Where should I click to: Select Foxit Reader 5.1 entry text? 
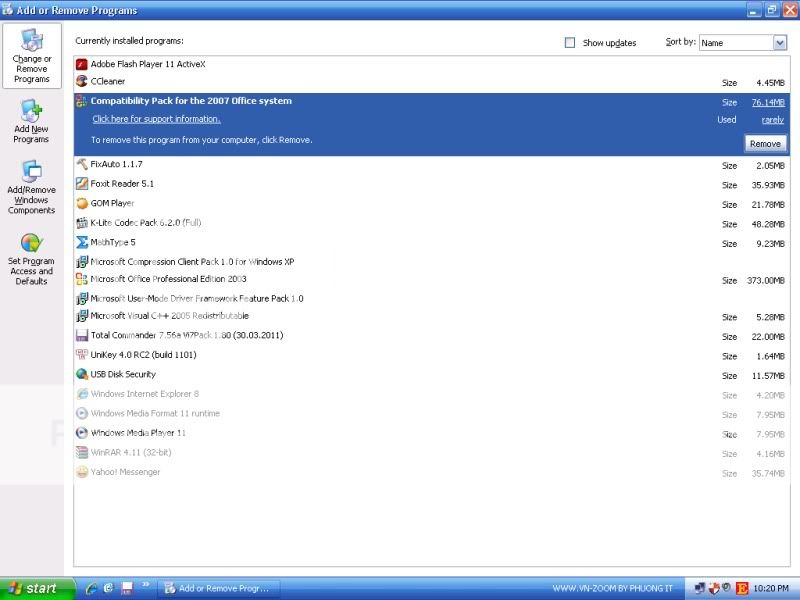click(x=122, y=184)
